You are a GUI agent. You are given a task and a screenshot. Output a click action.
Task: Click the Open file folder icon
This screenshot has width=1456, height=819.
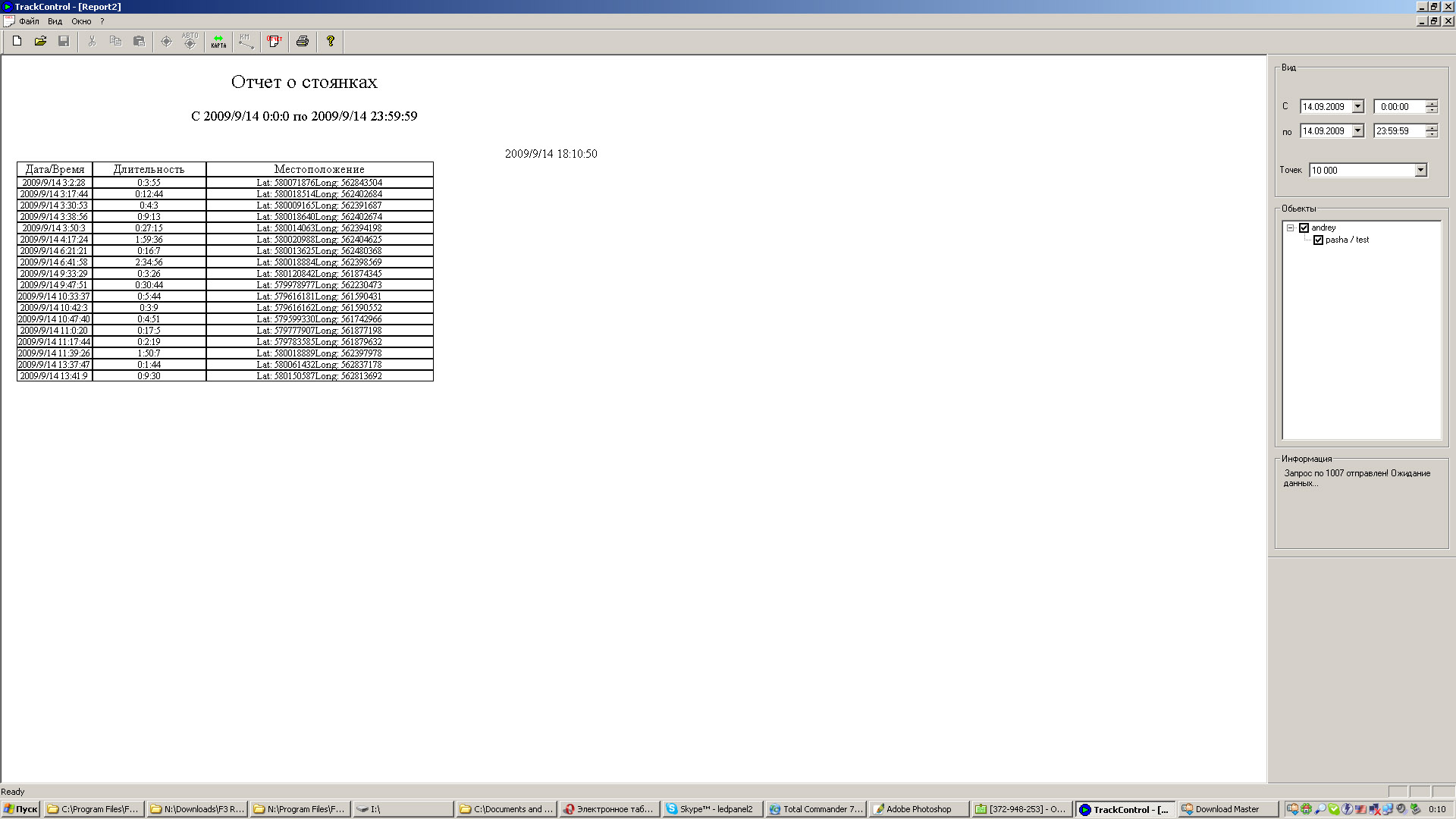[40, 41]
